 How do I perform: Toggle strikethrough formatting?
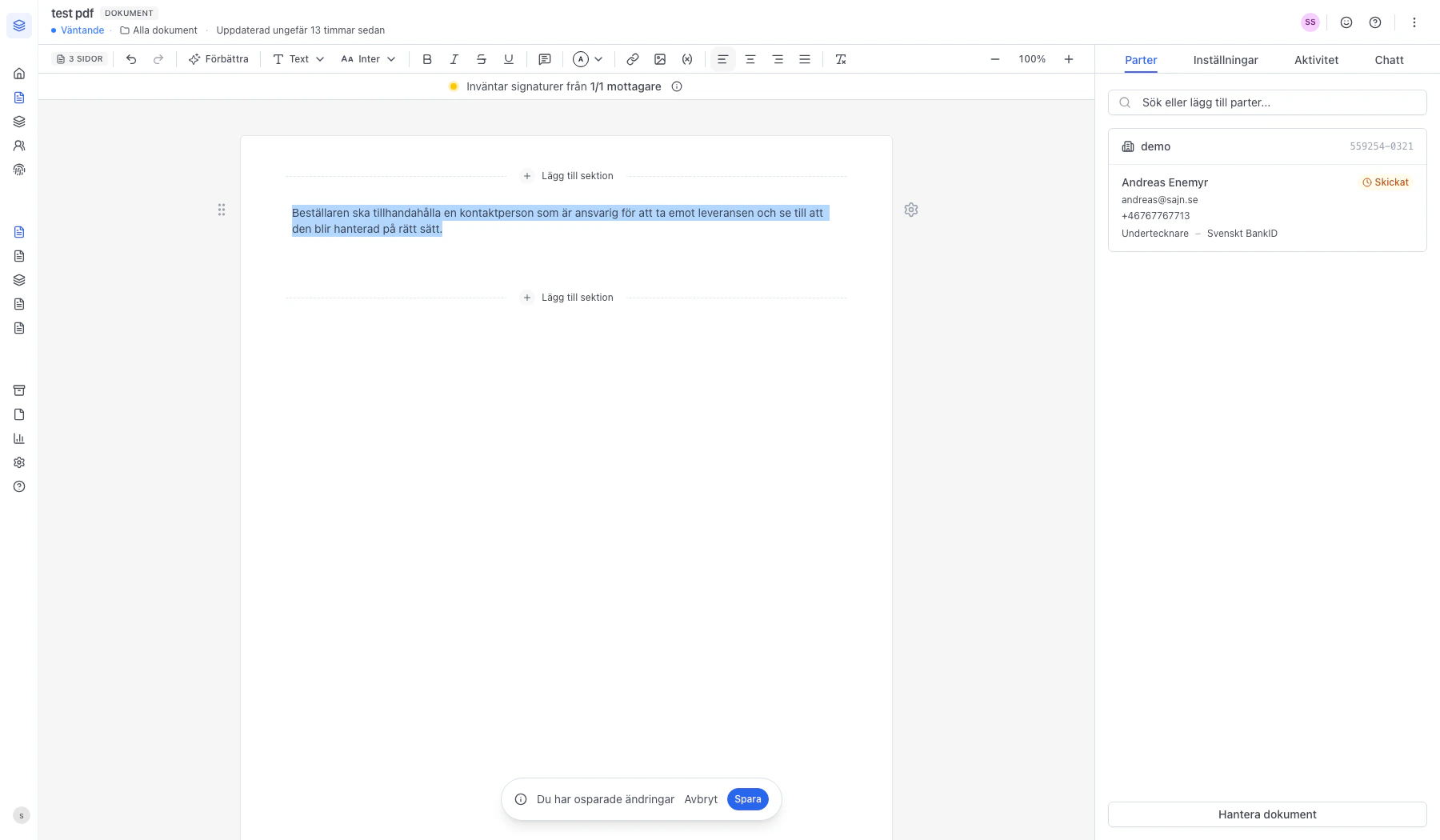coord(482,59)
